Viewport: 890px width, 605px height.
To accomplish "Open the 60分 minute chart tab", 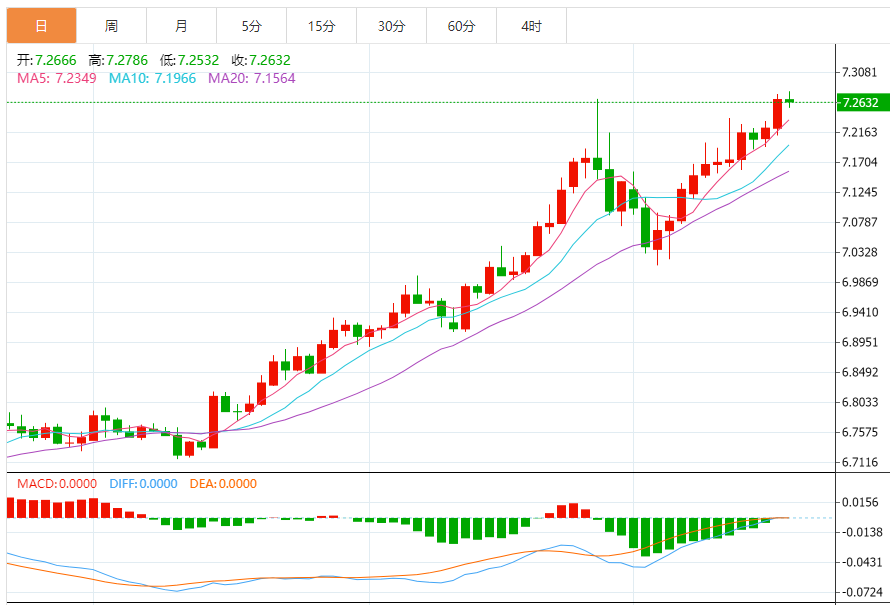I will (x=461, y=26).
